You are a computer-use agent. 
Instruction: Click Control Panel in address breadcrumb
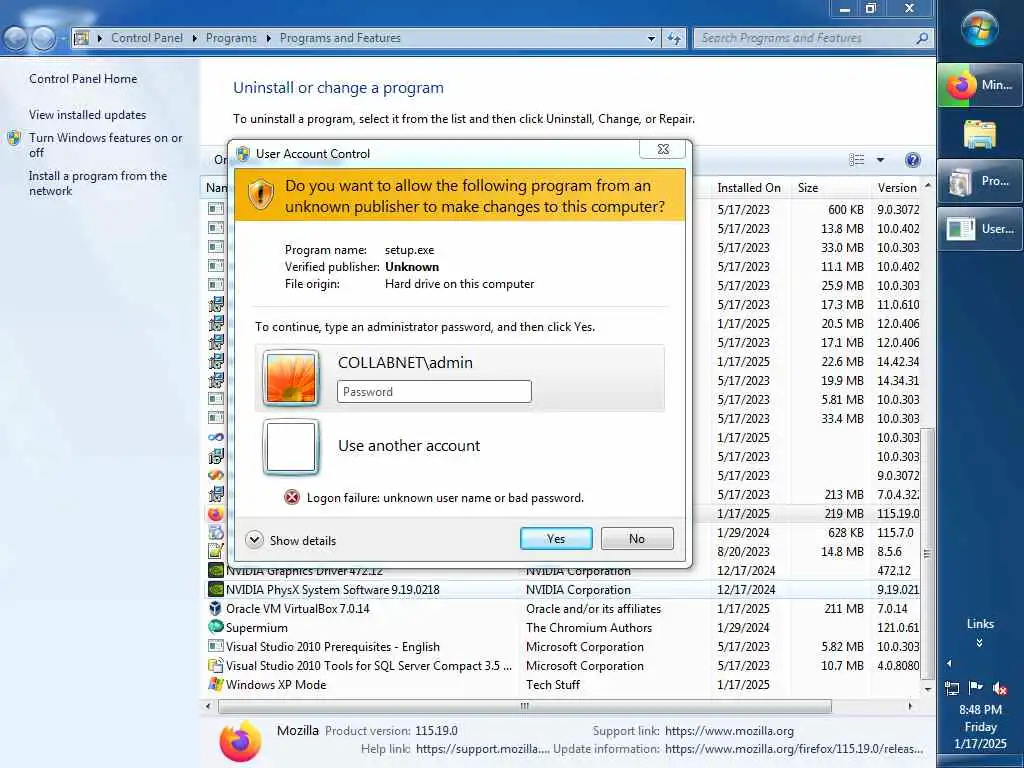[146, 38]
